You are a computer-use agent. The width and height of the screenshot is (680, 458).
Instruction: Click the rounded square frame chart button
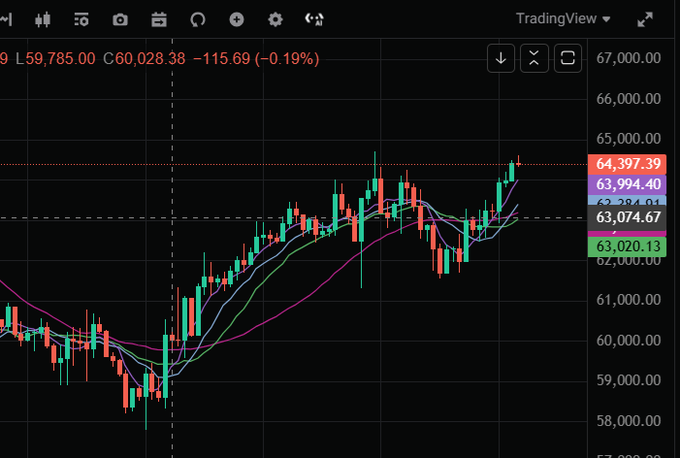568,58
